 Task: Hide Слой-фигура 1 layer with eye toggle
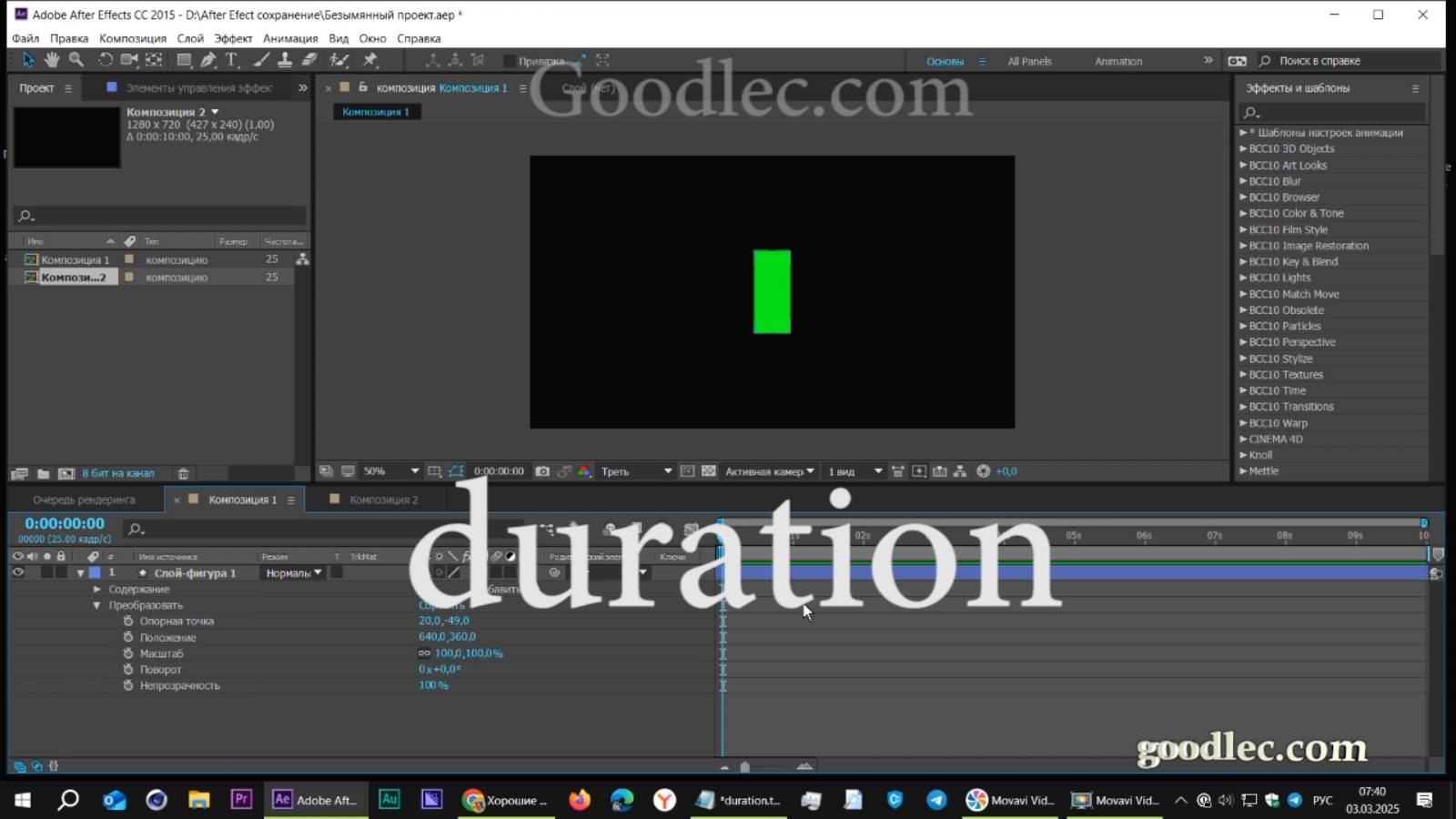(x=17, y=572)
